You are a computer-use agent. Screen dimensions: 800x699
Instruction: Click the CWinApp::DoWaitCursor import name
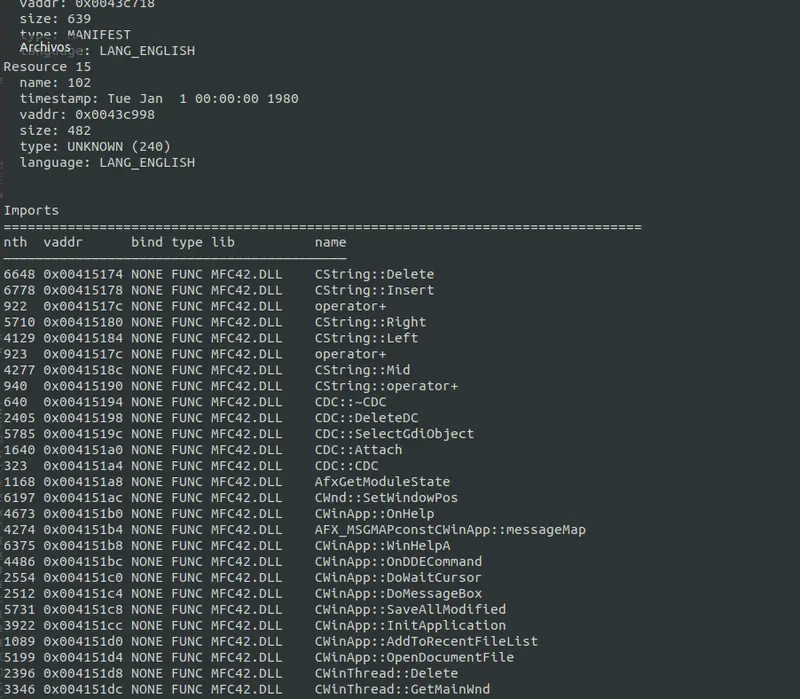(x=398, y=578)
